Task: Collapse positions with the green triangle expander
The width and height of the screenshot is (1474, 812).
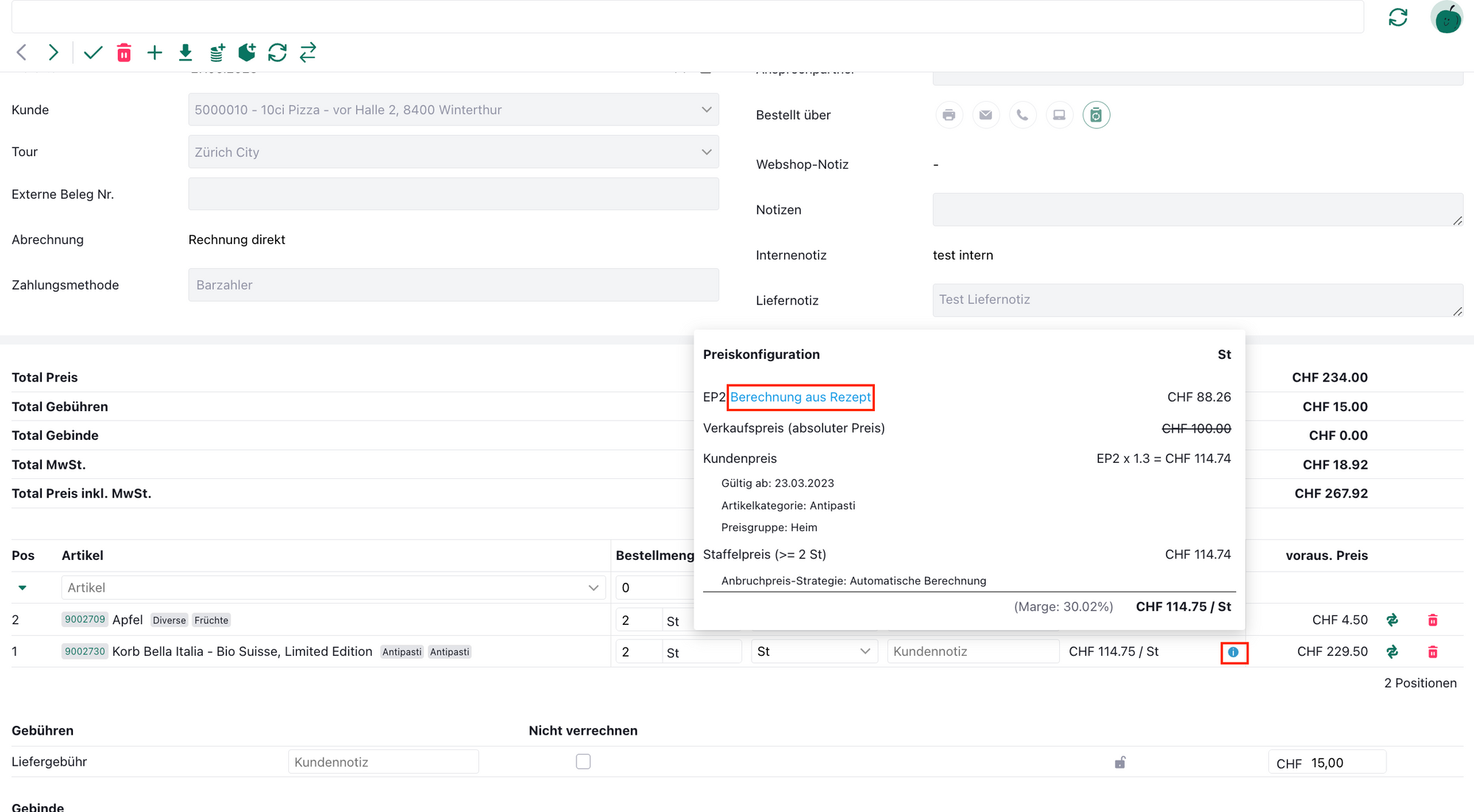Action: click(22, 588)
